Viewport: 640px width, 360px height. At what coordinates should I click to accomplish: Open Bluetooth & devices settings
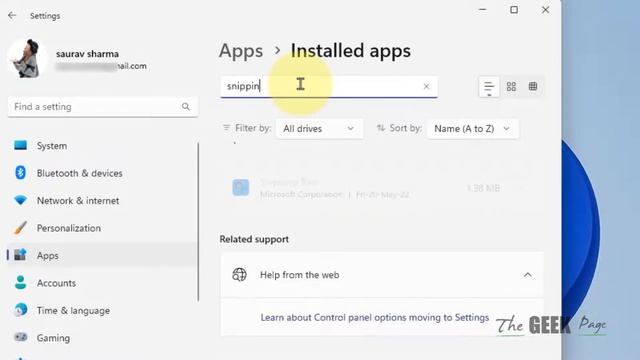pyautogui.click(x=102, y=173)
